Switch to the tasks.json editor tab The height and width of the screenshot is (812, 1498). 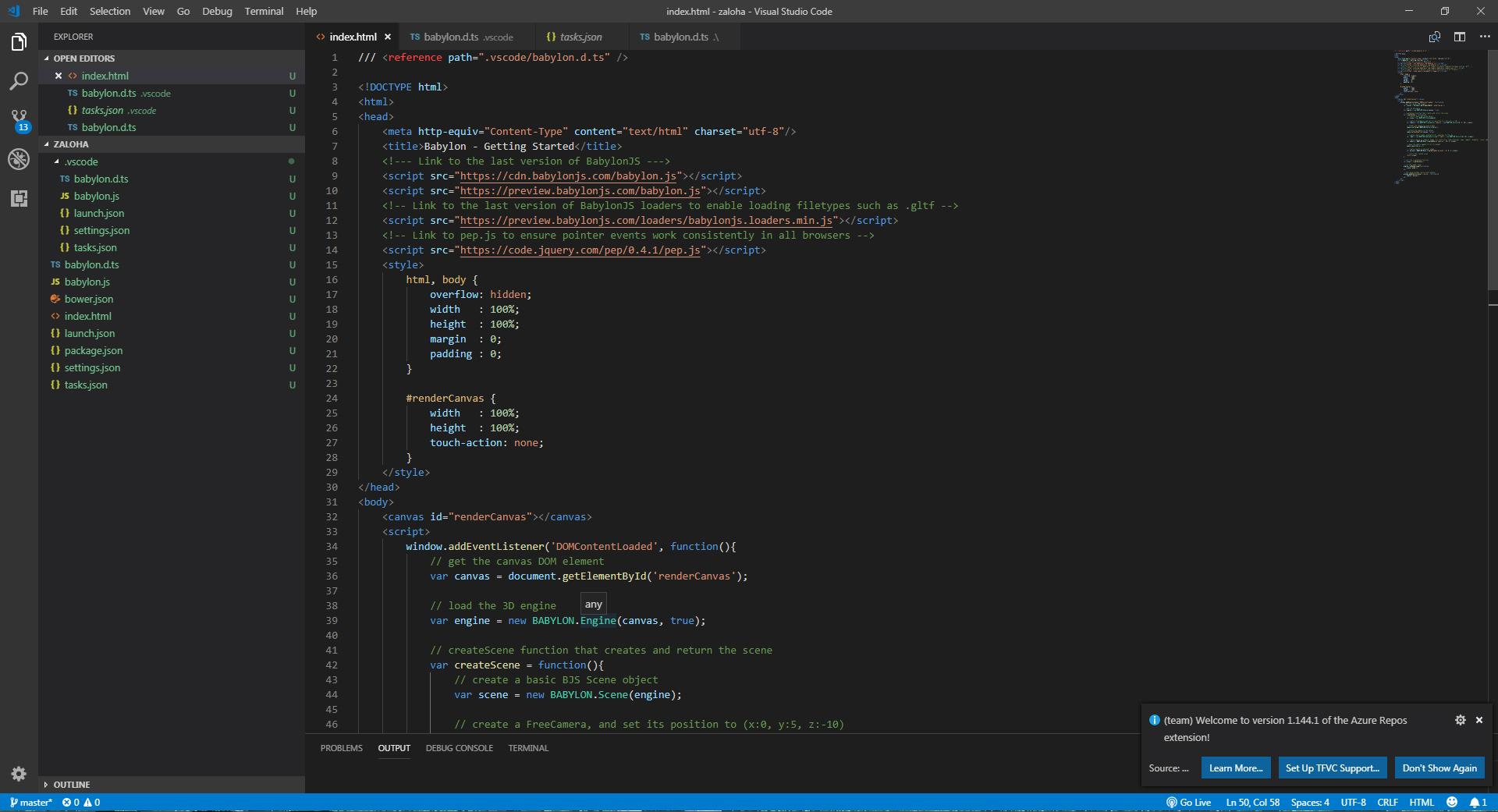tap(580, 37)
